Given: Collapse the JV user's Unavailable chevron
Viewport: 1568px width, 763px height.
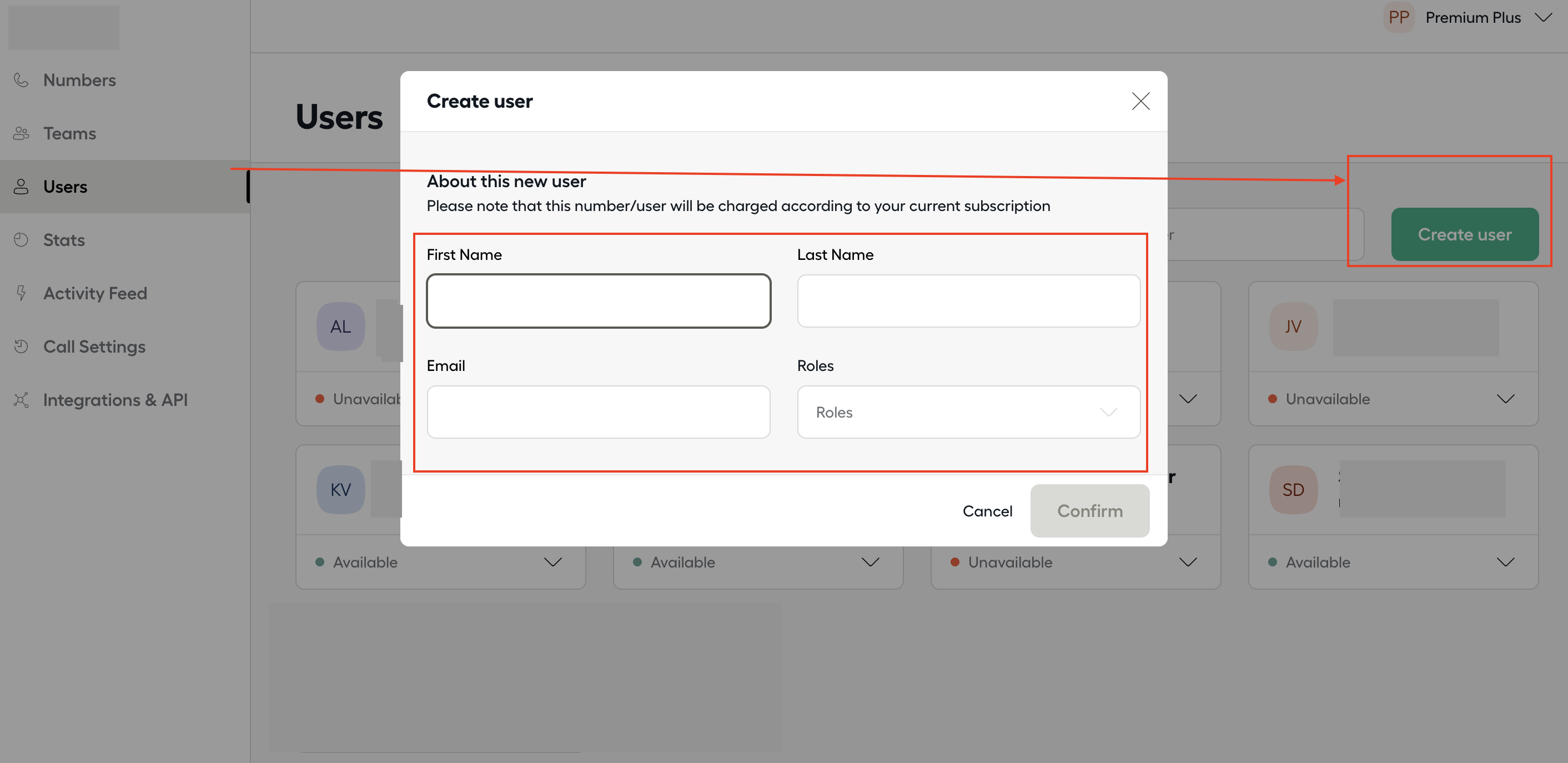Looking at the screenshot, I should pos(1506,399).
